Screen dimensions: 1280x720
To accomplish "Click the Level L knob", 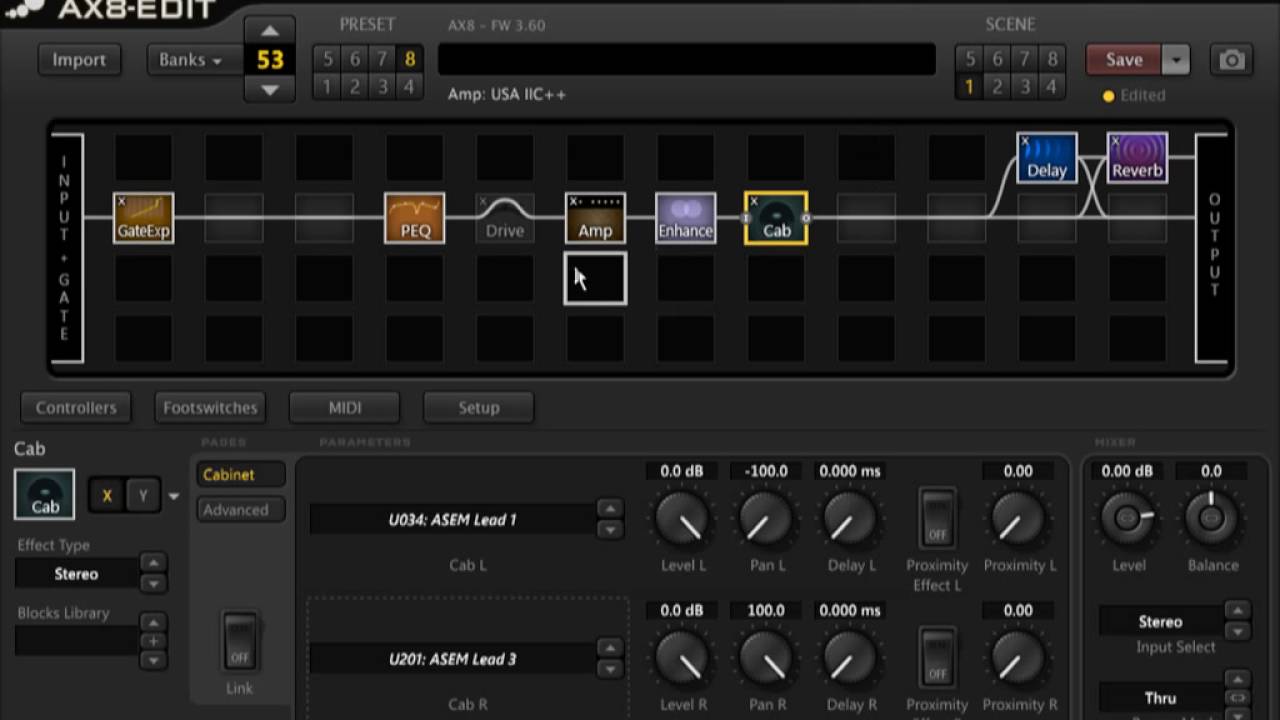I will [x=683, y=520].
